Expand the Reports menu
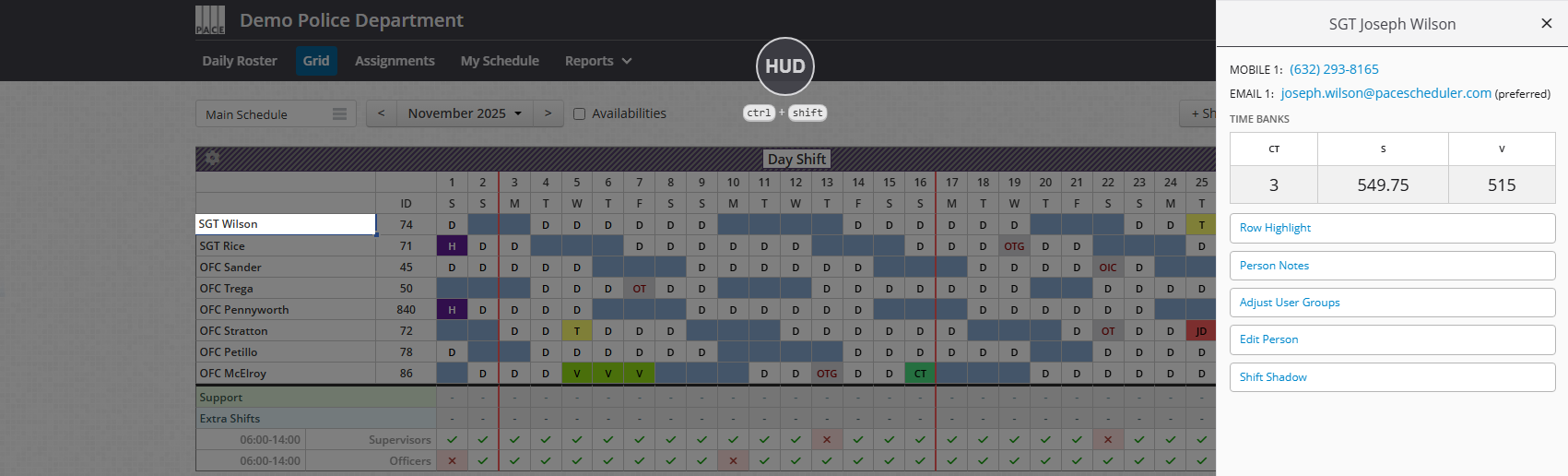Screen dimensions: 1568x476 pos(597,61)
